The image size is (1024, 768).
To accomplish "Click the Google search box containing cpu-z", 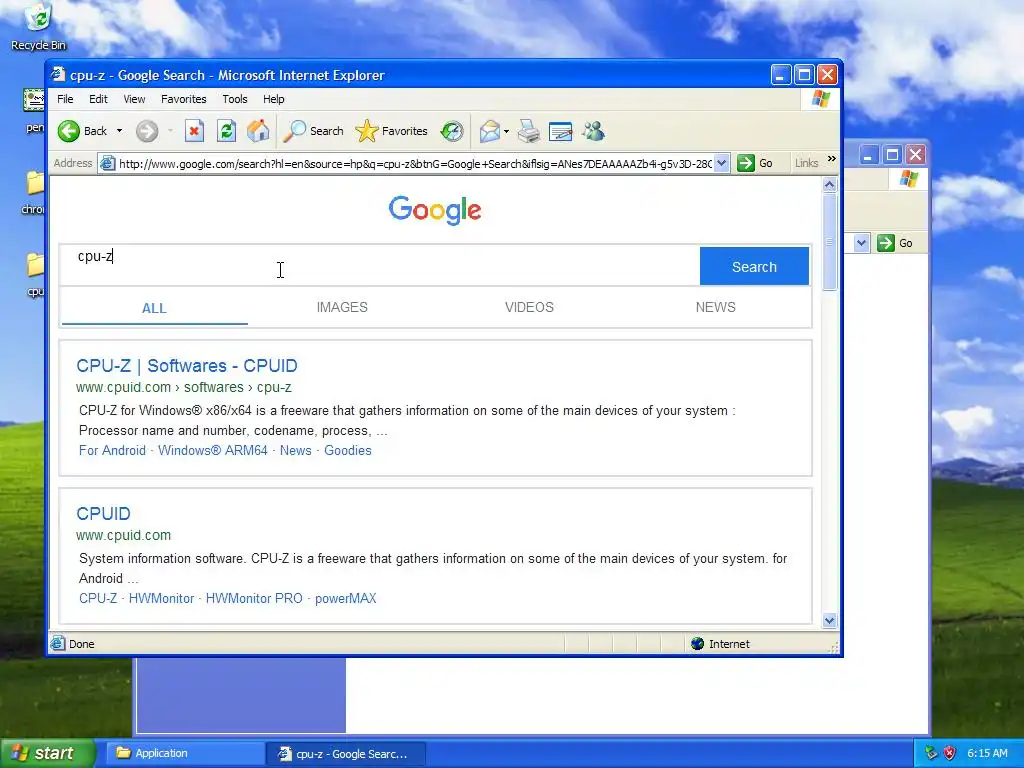I will [379, 265].
